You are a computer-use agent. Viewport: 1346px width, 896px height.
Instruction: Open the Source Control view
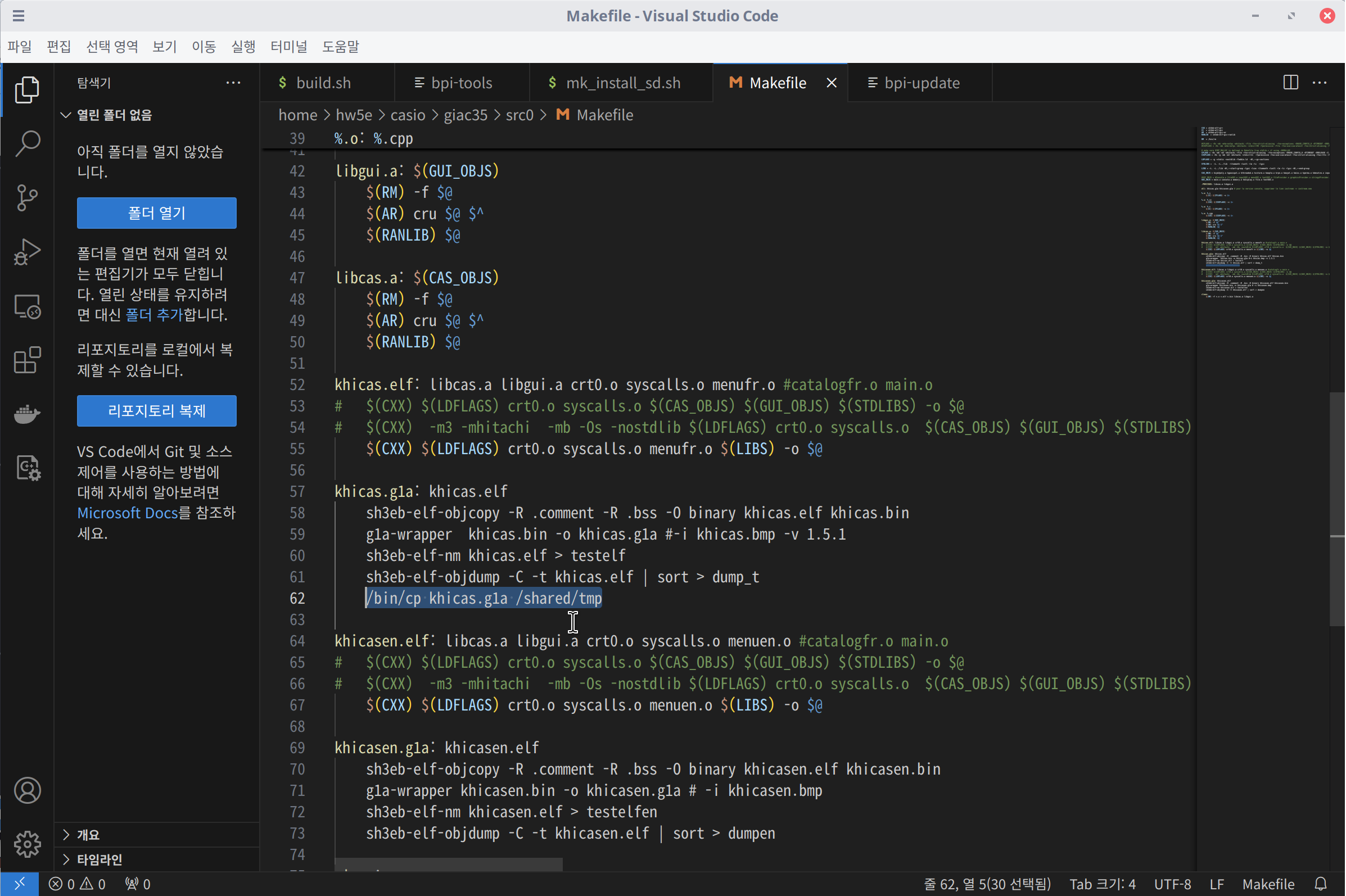click(x=27, y=198)
